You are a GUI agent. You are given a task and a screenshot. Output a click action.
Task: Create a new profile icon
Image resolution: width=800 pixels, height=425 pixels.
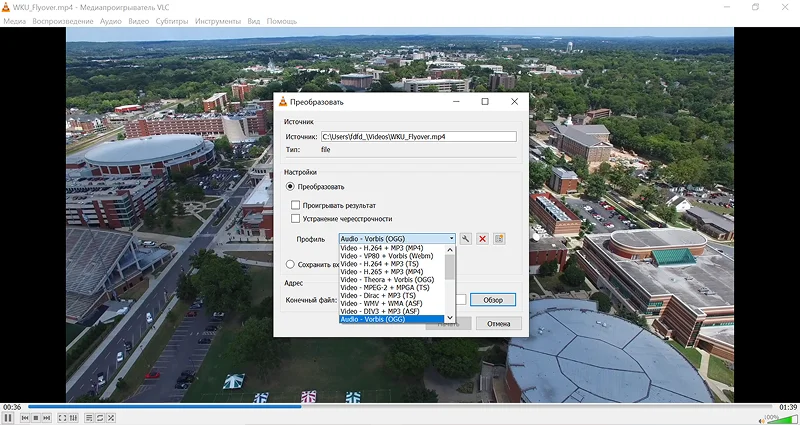click(x=499, y=239)
